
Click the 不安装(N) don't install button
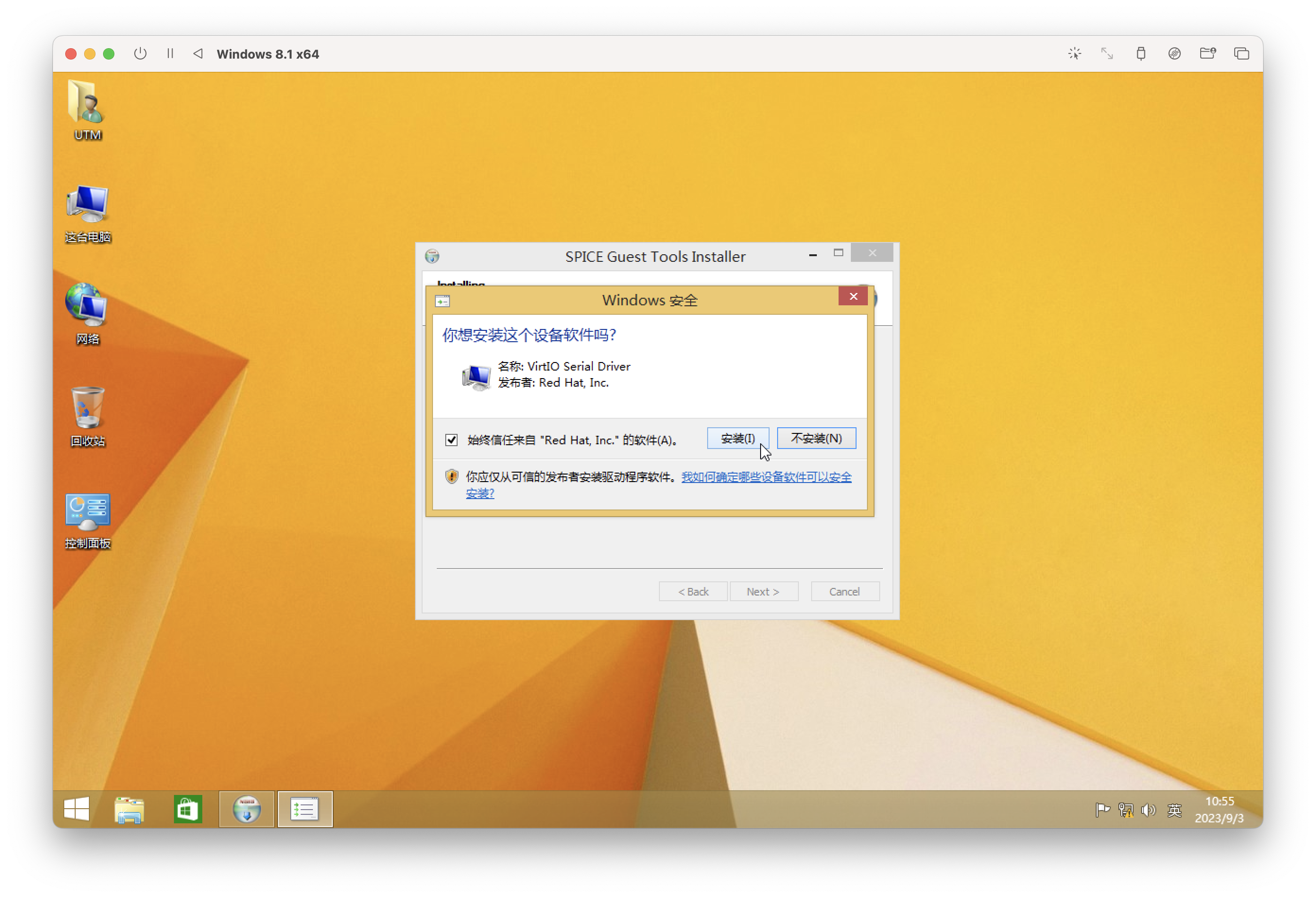816,438
